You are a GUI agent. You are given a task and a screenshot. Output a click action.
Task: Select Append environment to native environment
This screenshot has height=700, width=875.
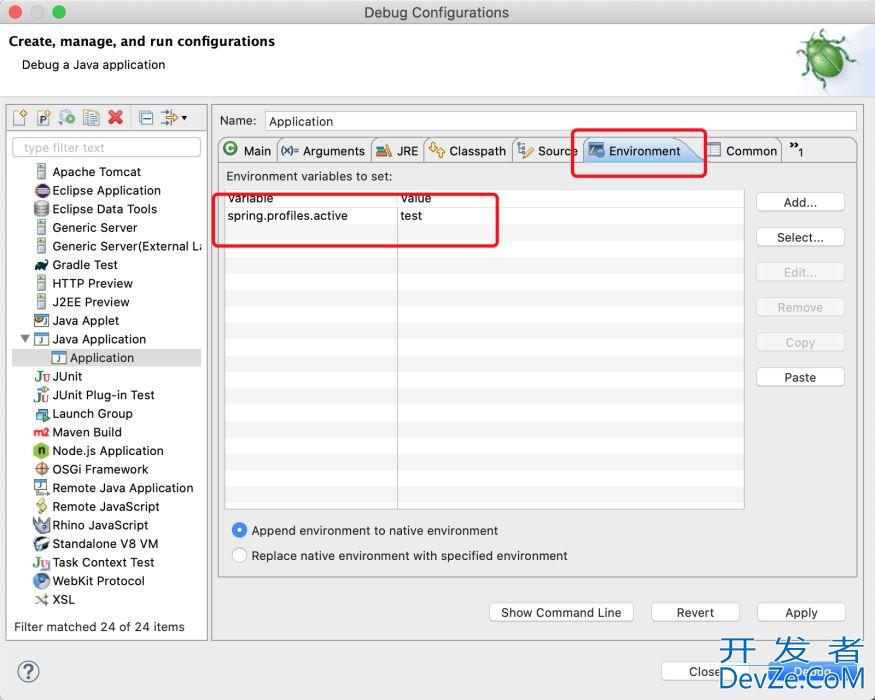pyautogui.click(x=239, y=530)
